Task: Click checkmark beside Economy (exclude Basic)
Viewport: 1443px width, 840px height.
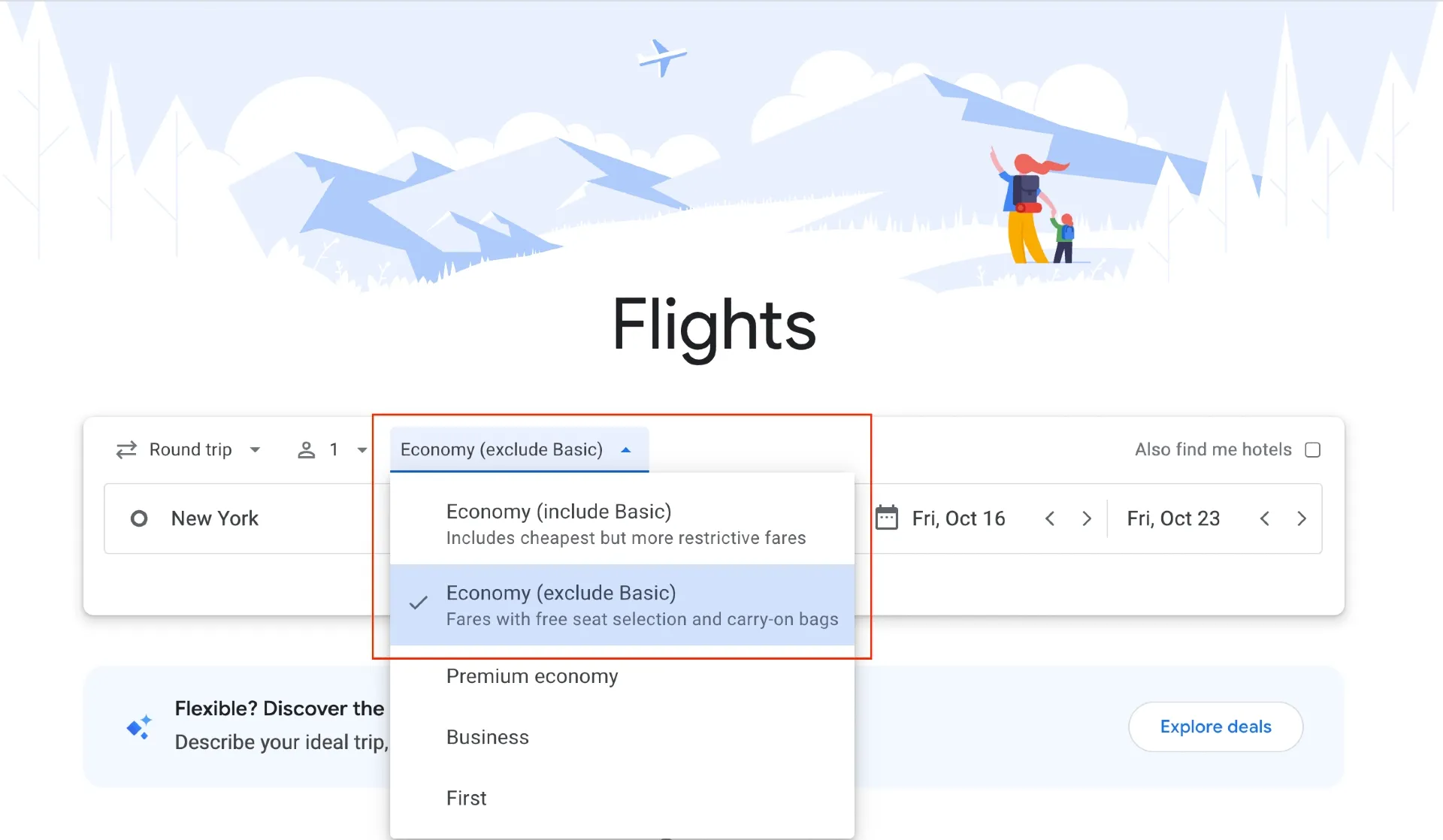Action: click(x=418, y=603)
